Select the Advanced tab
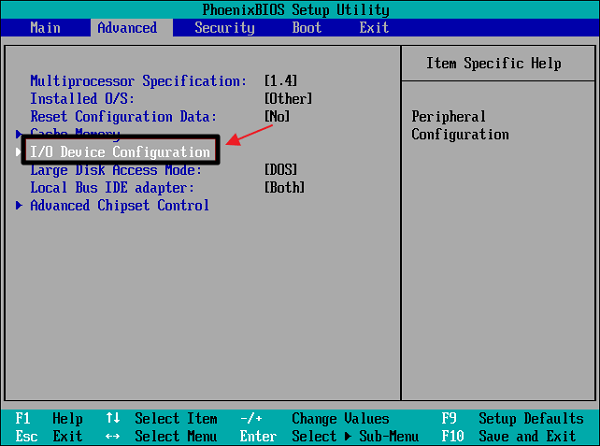Viewport: 600px width, 446px height. (127, 28)
